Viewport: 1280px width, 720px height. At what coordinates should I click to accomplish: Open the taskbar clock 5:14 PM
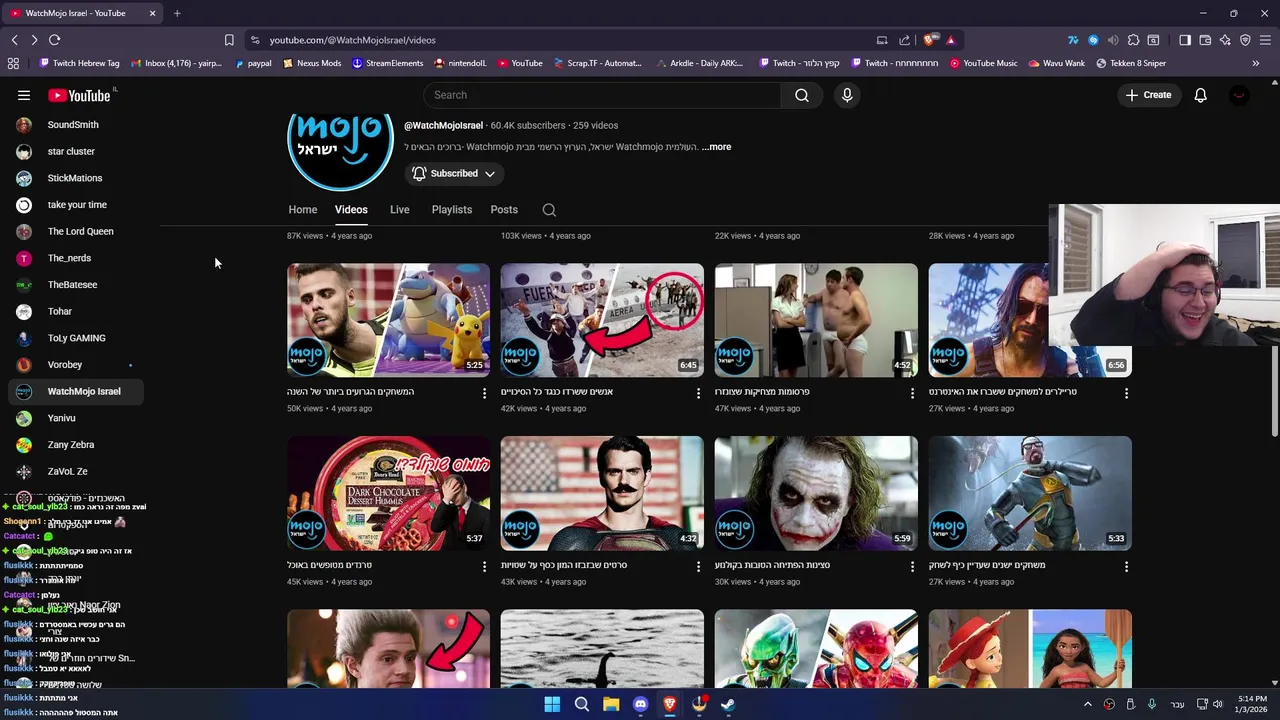point(1251,704)
